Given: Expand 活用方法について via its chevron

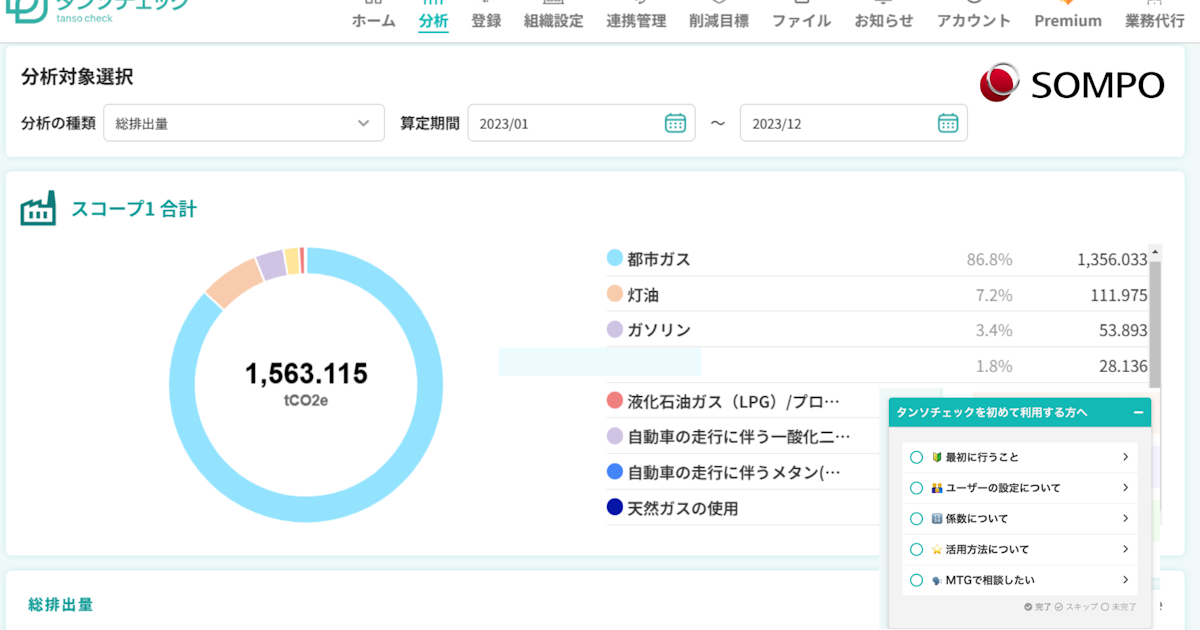Looking at the screenshot, I should tap(1126, 550).
